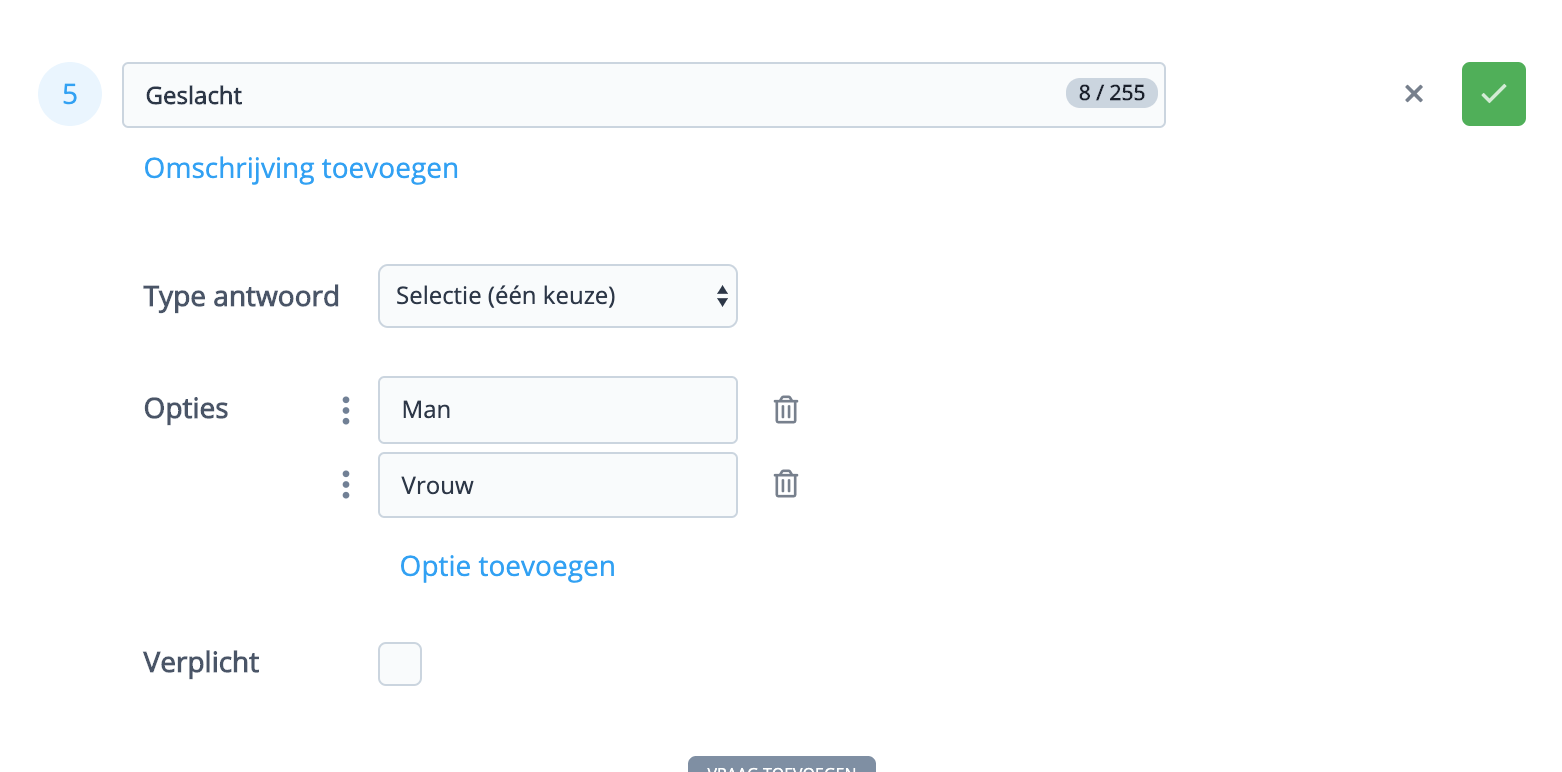
Task: Click the Omschrijving toevoegen link
Action: [301, 168]
